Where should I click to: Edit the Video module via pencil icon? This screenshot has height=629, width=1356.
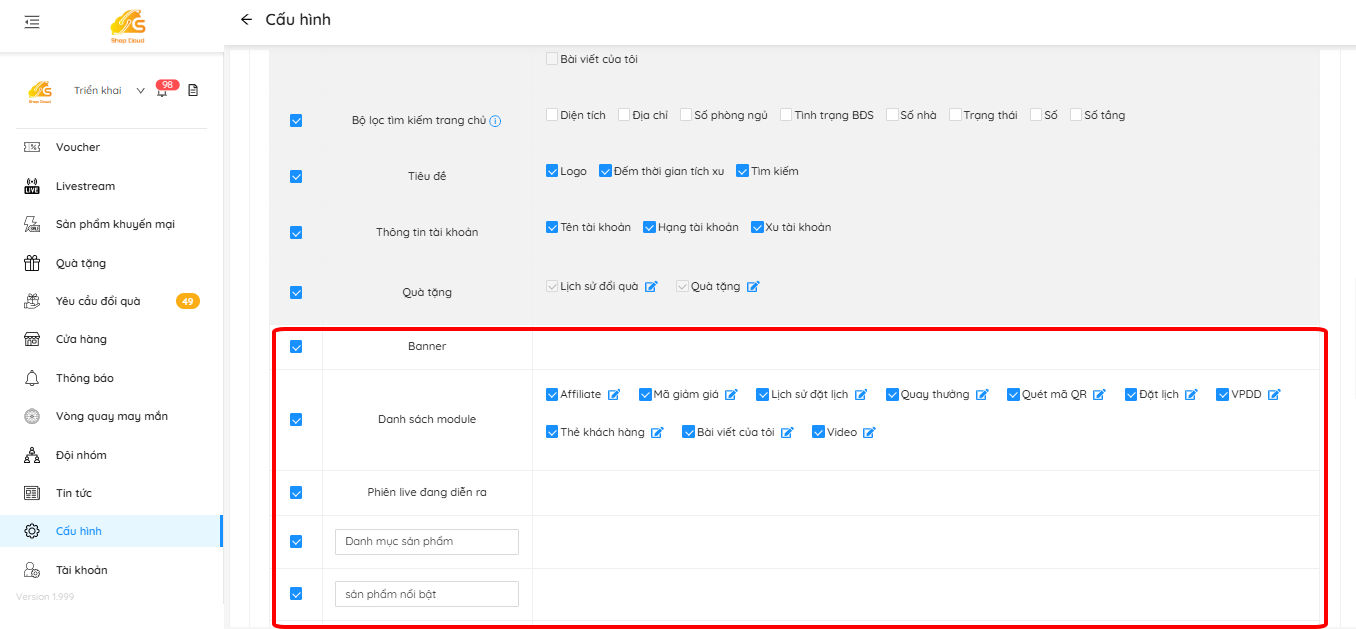pyautogui.click(x=869, y=433)
